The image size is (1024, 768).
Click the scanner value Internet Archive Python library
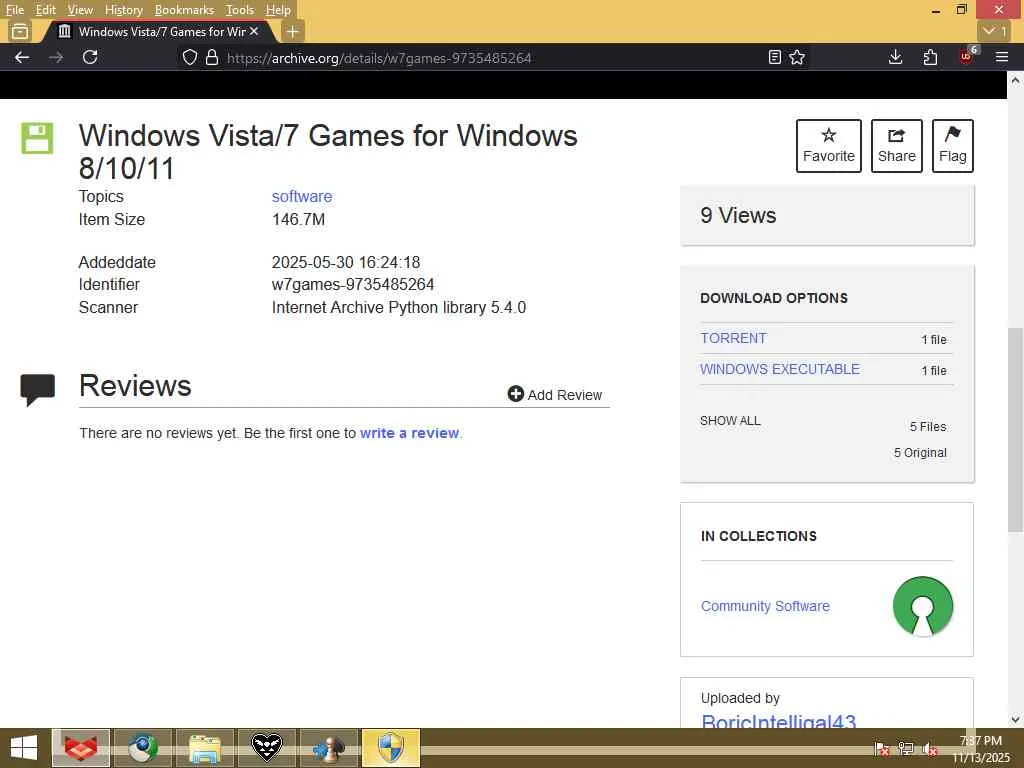coord(399,308)
